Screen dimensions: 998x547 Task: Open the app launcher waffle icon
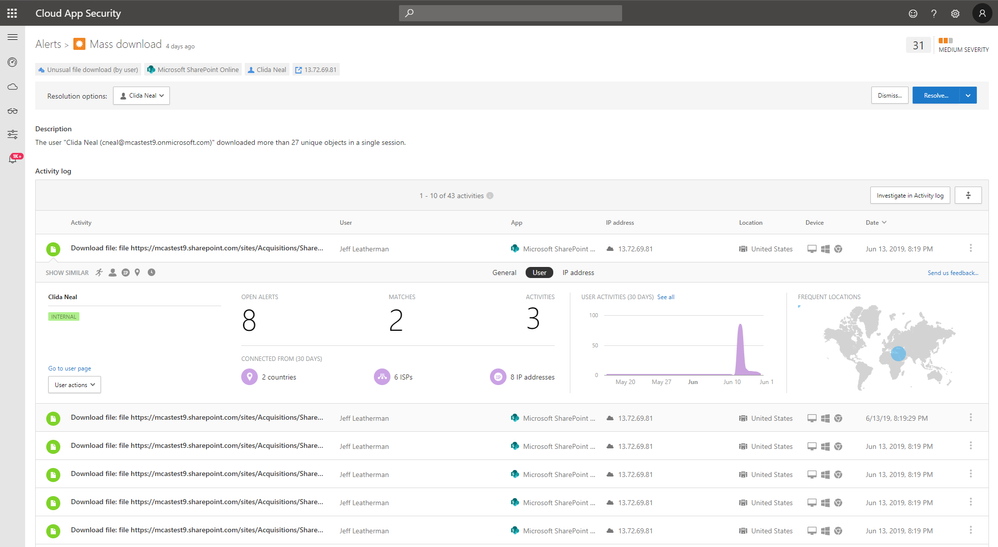[12, 13]
